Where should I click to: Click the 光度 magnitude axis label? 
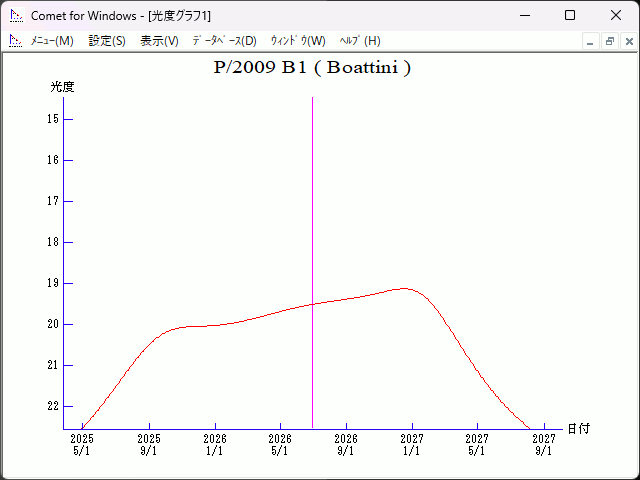click(62, 87)
